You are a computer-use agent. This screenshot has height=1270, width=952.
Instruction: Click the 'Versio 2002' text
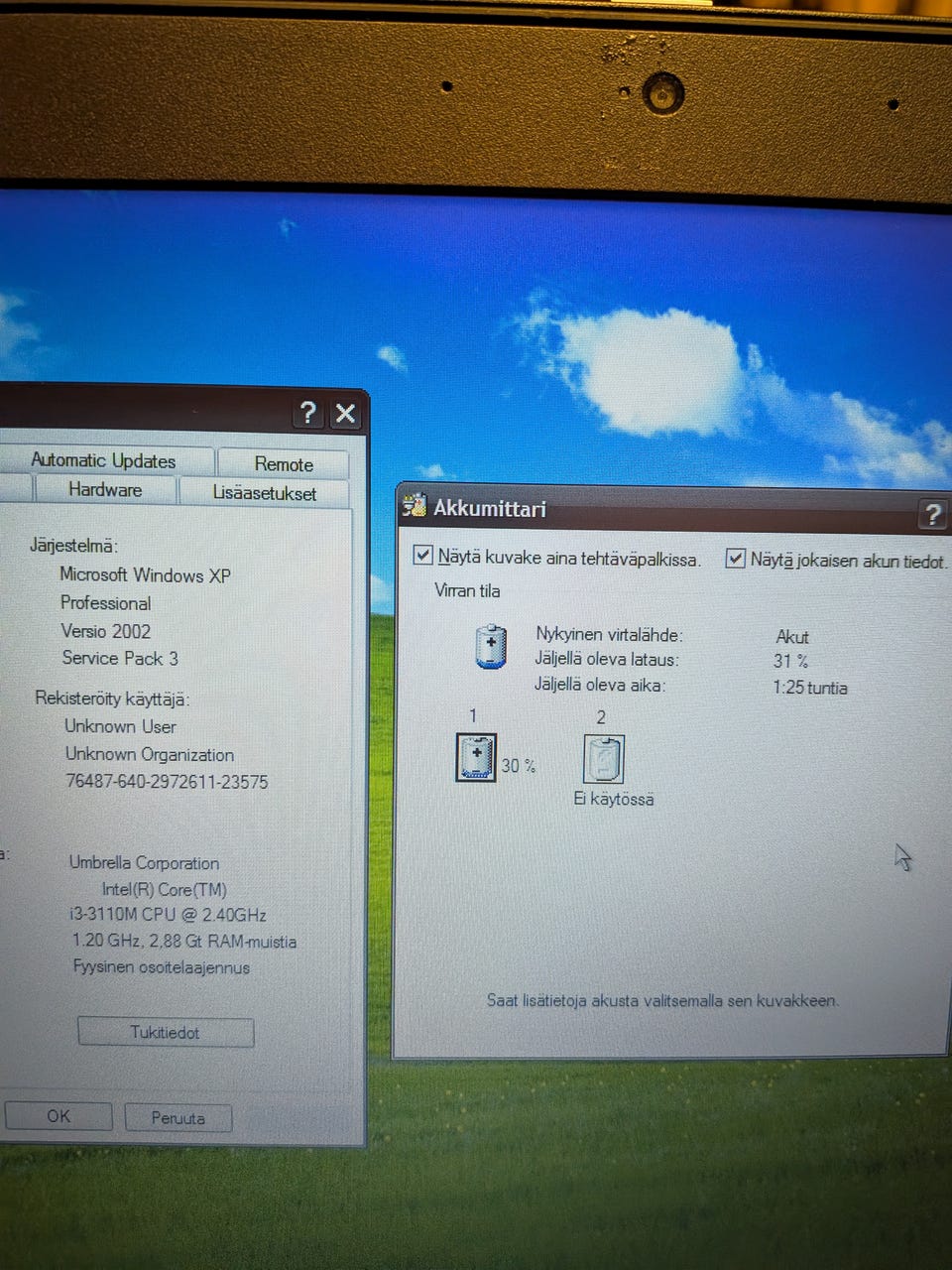pos(106,631)
